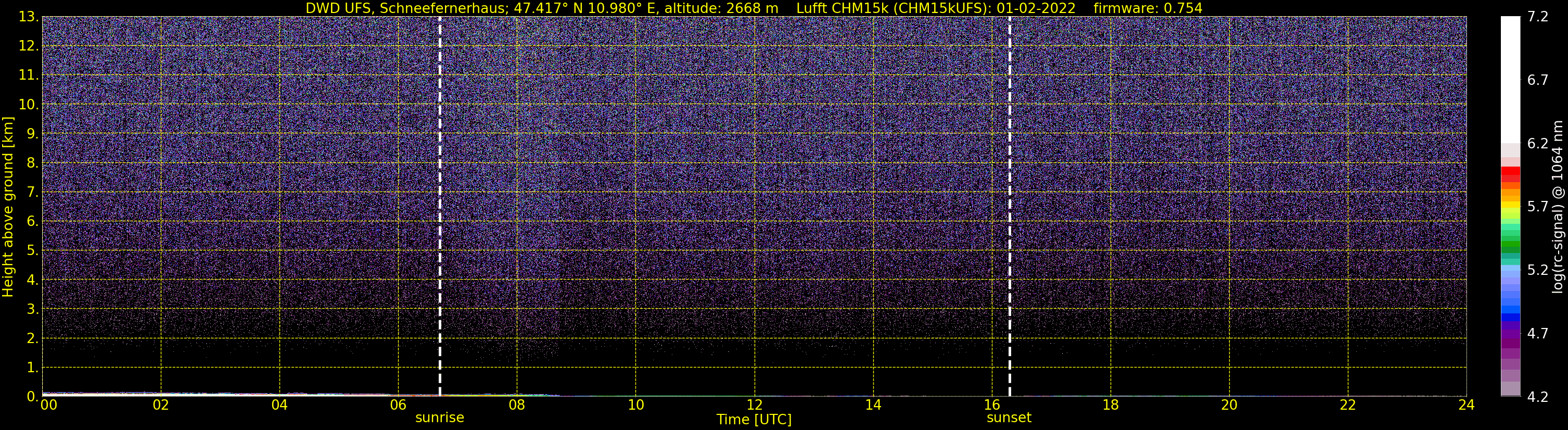The height and width of the screenshot is (430, 1568).
Task: Click the plot title mentioning Schneefernerhaus
Action: pos(754,8)
